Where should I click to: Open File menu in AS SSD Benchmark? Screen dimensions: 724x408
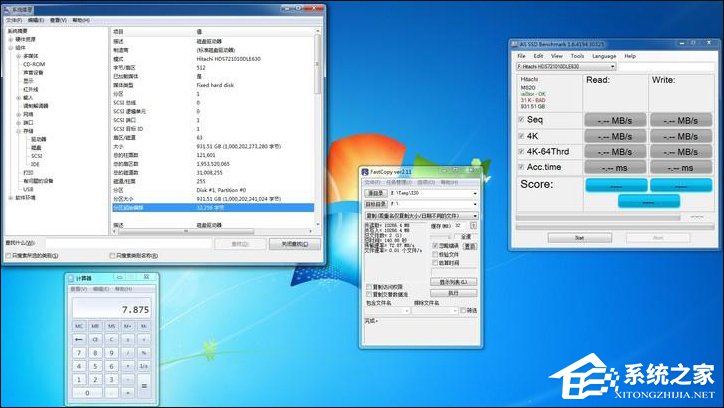tap(521, 56)
